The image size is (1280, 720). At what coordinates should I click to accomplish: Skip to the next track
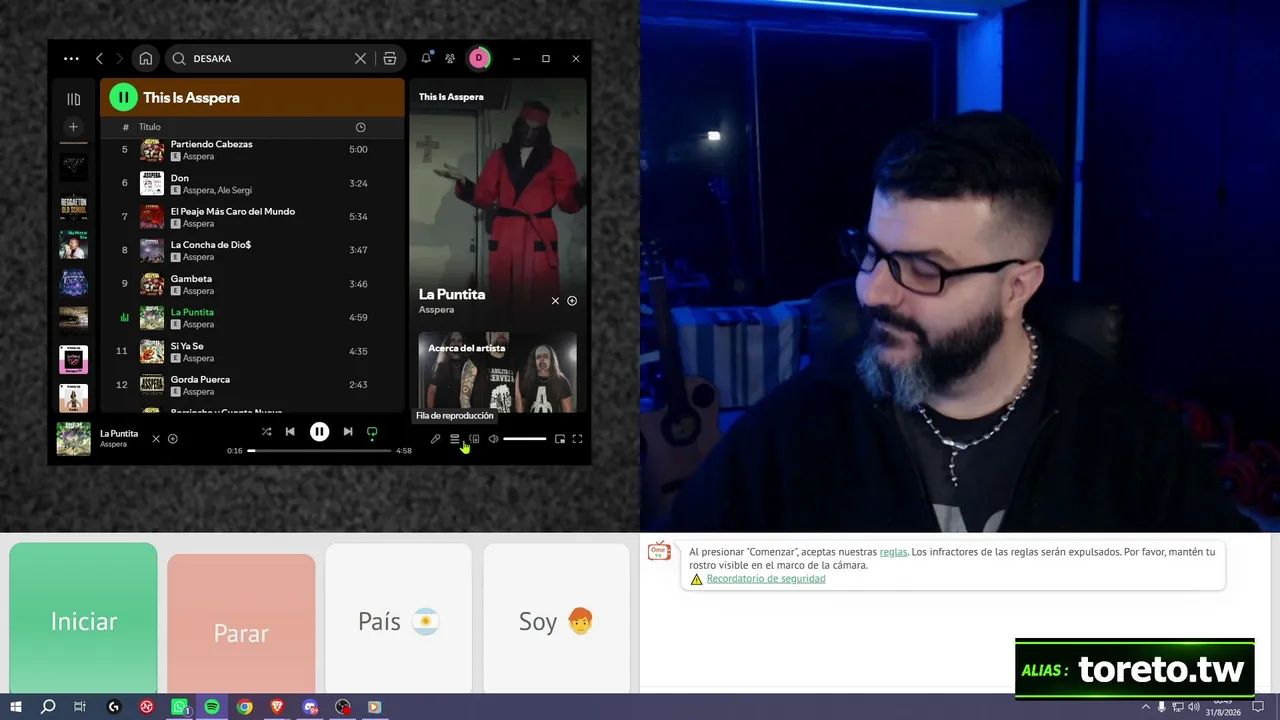pyautogui.click(x=348, y=432)
